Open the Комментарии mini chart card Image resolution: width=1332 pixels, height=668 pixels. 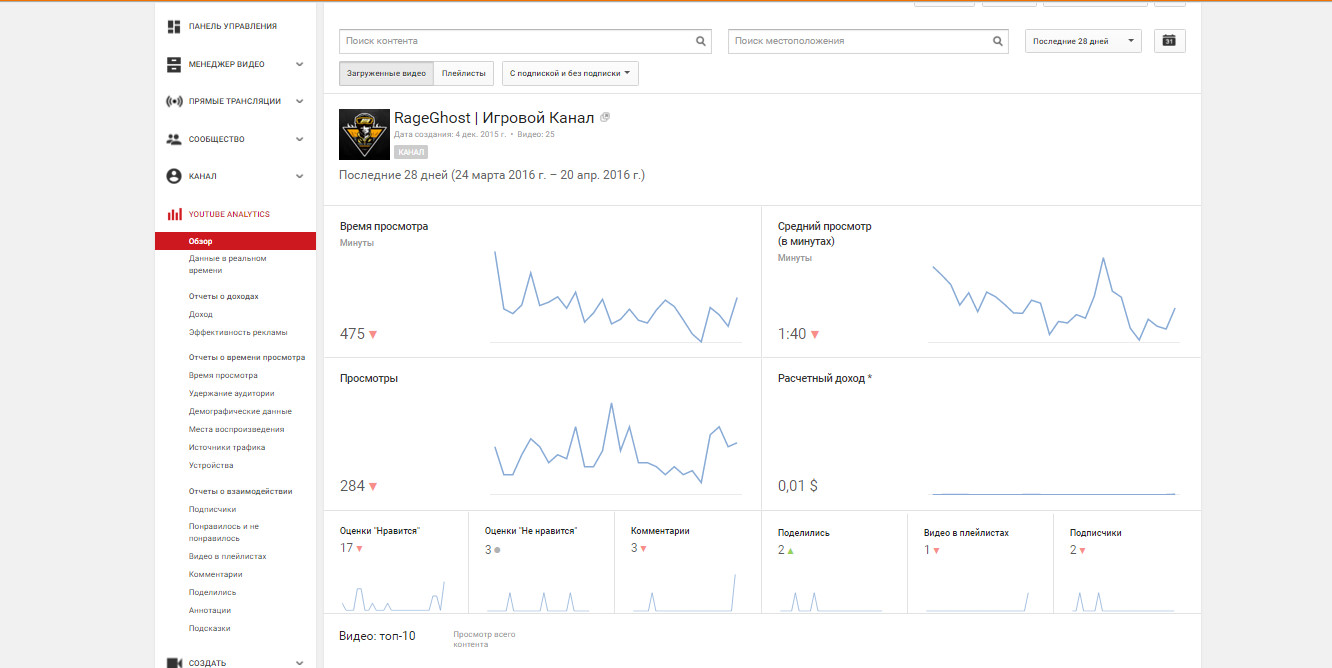688,562
